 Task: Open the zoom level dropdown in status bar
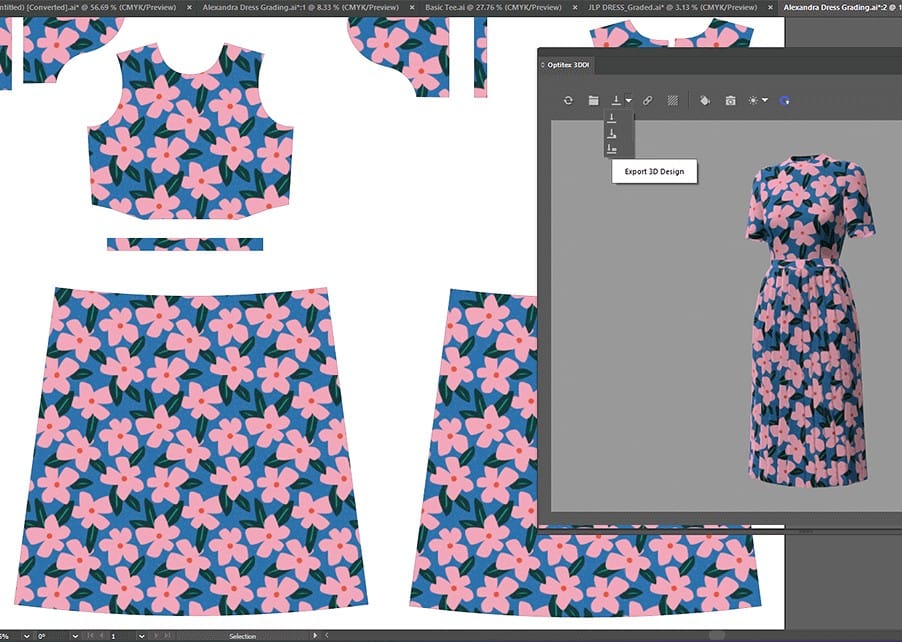[25, 636]
